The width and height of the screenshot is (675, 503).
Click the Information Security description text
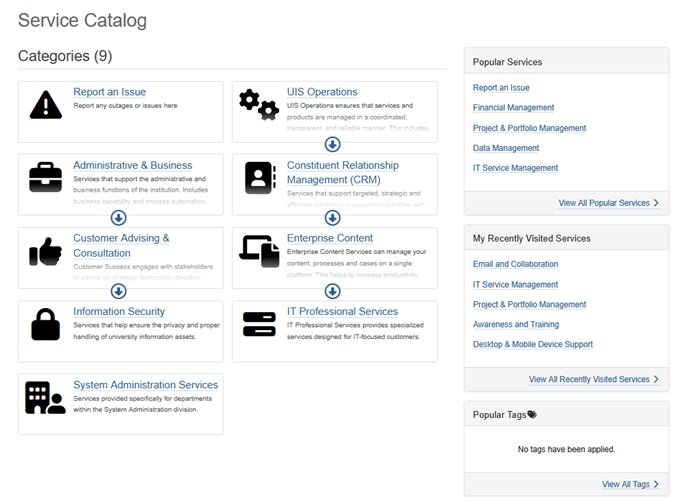coord(146,331)
